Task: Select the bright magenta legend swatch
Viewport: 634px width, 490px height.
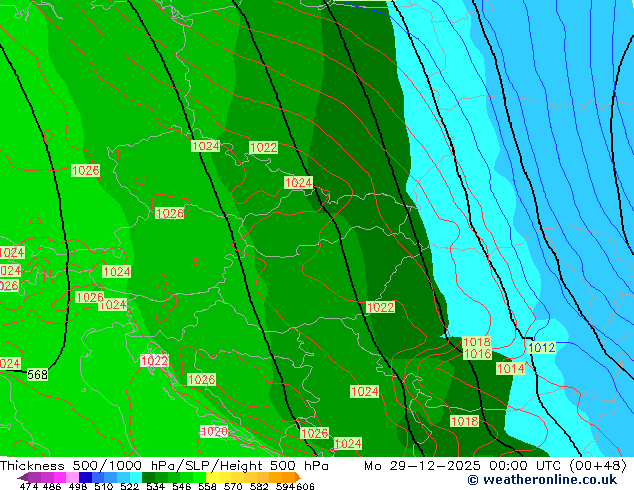Action: 60,477
